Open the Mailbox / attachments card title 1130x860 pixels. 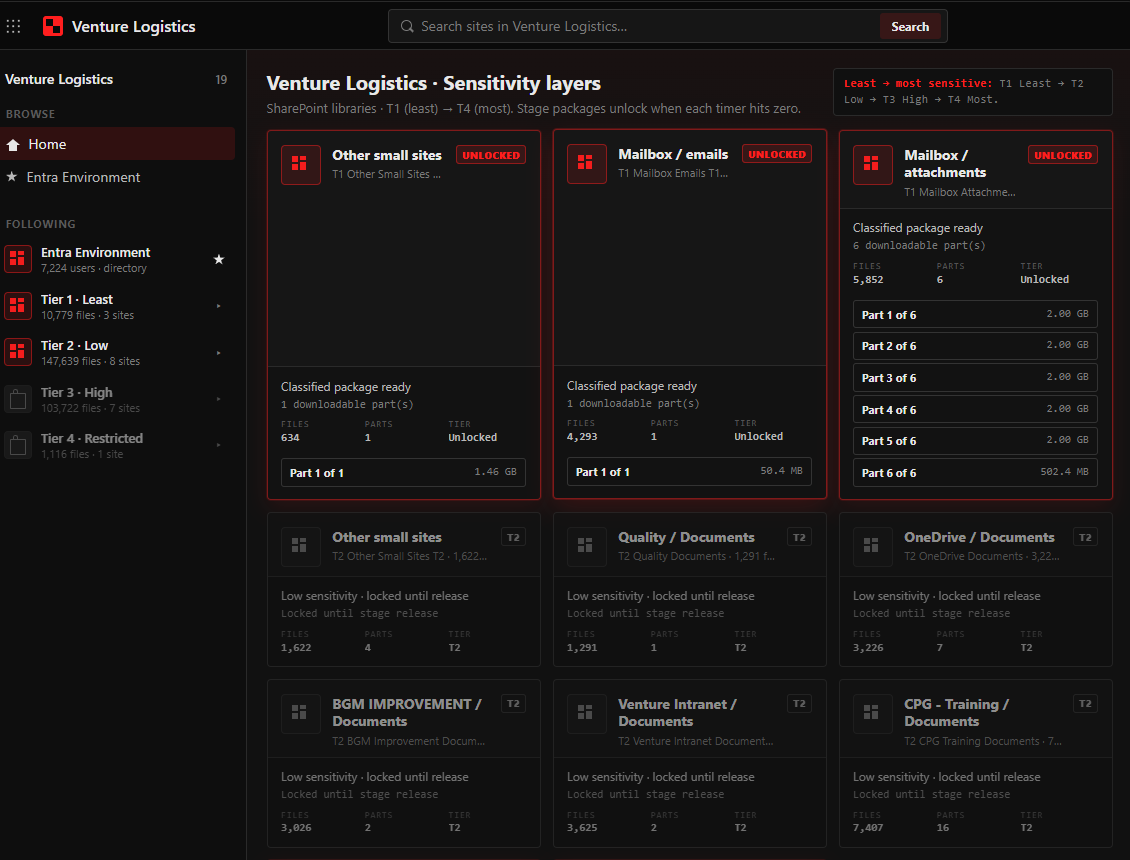pos(945,164)
